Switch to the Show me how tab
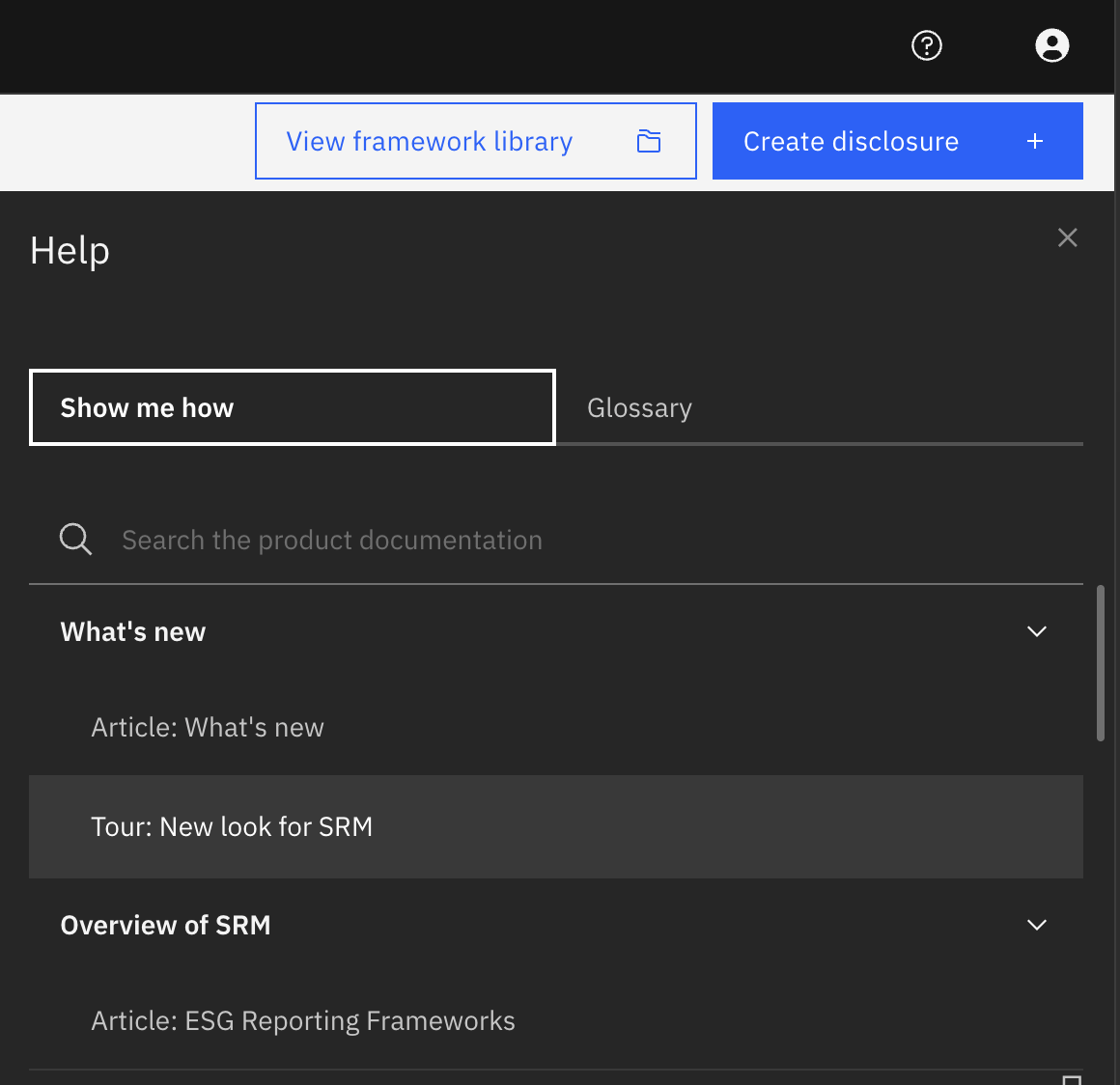The height and width of the screenshot is (1085, 1120). coord(292,407)
